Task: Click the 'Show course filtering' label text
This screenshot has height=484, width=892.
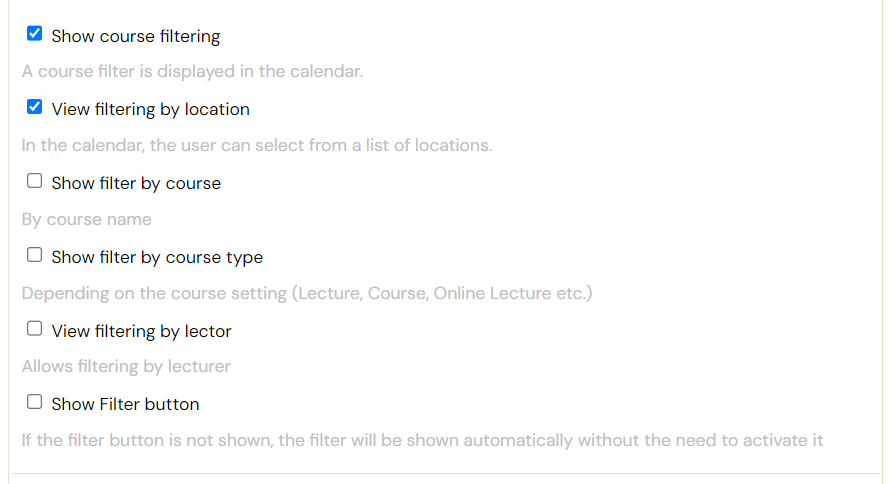Action: coord(136,36)
